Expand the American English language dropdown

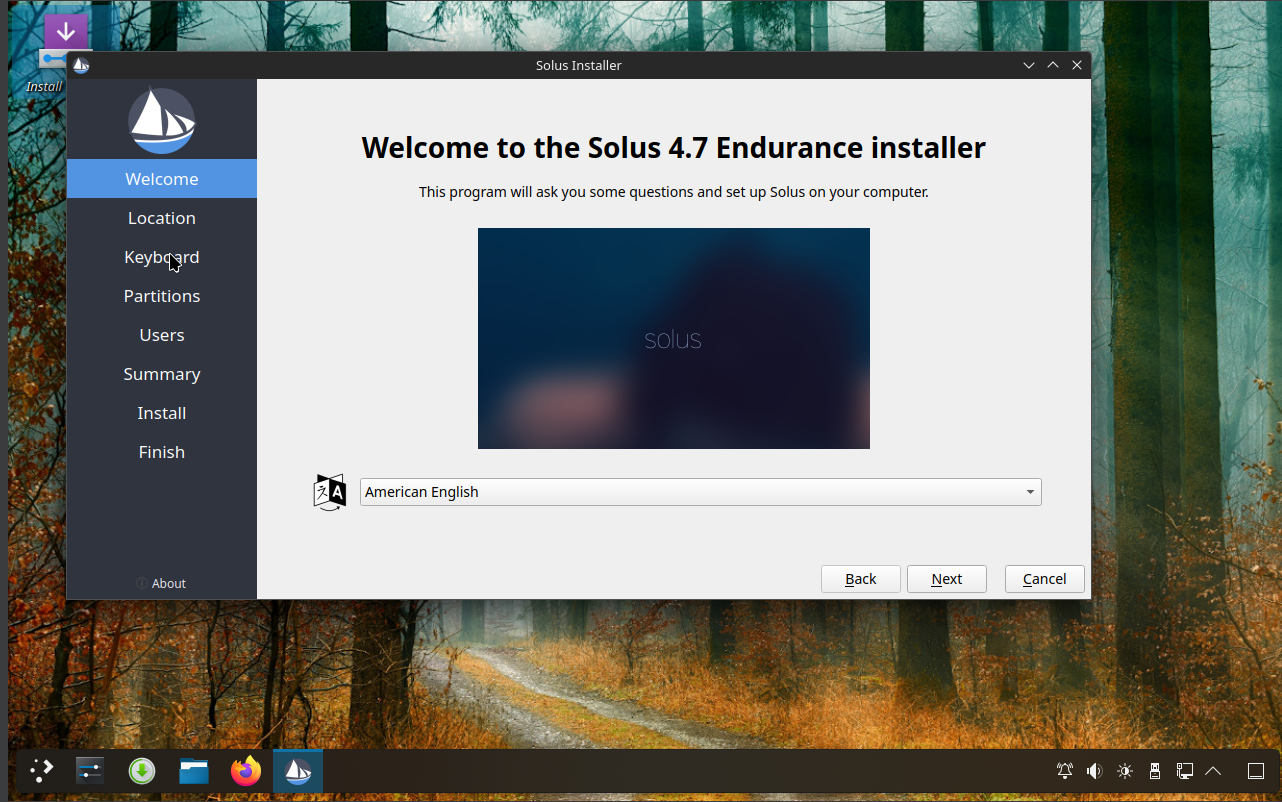pyautogui.click(x=700, y=492)
